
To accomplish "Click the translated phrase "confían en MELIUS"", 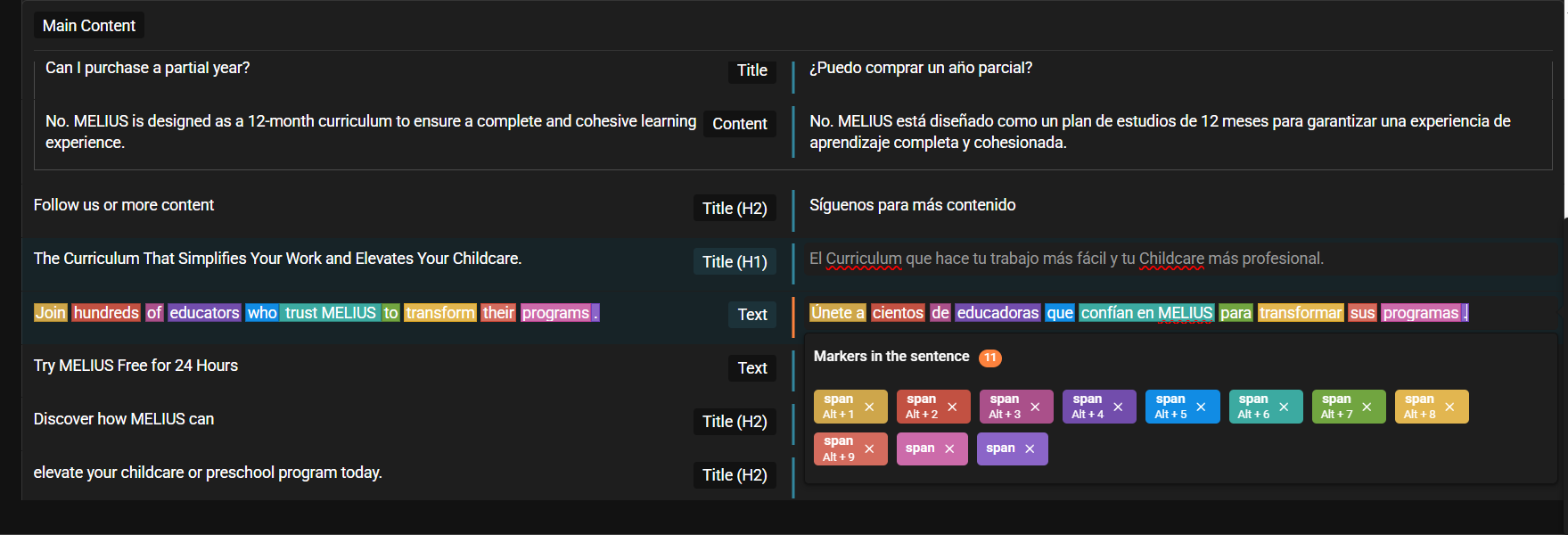I will coord(1146,313).
